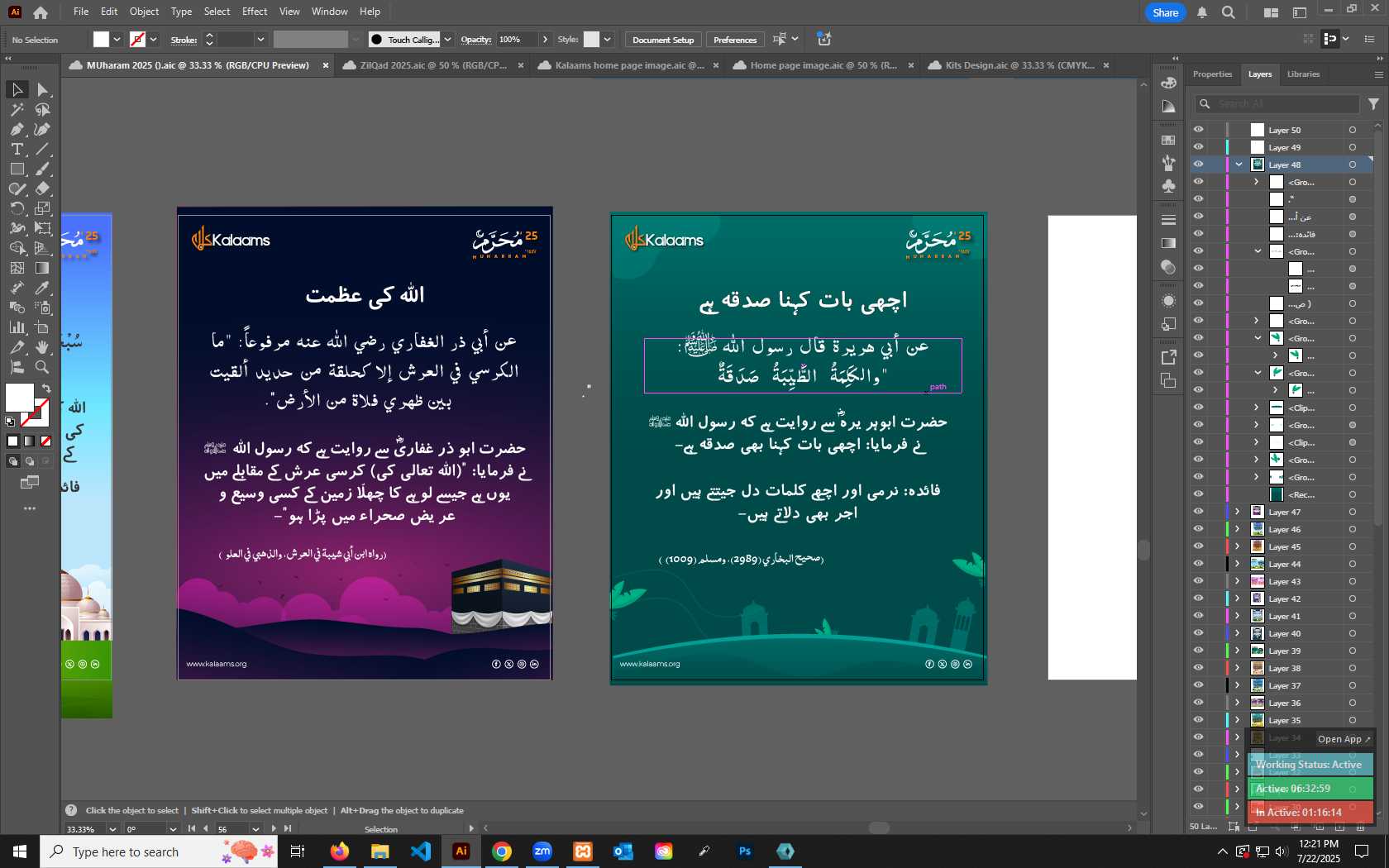Click the Preferences button

point(735,40)
